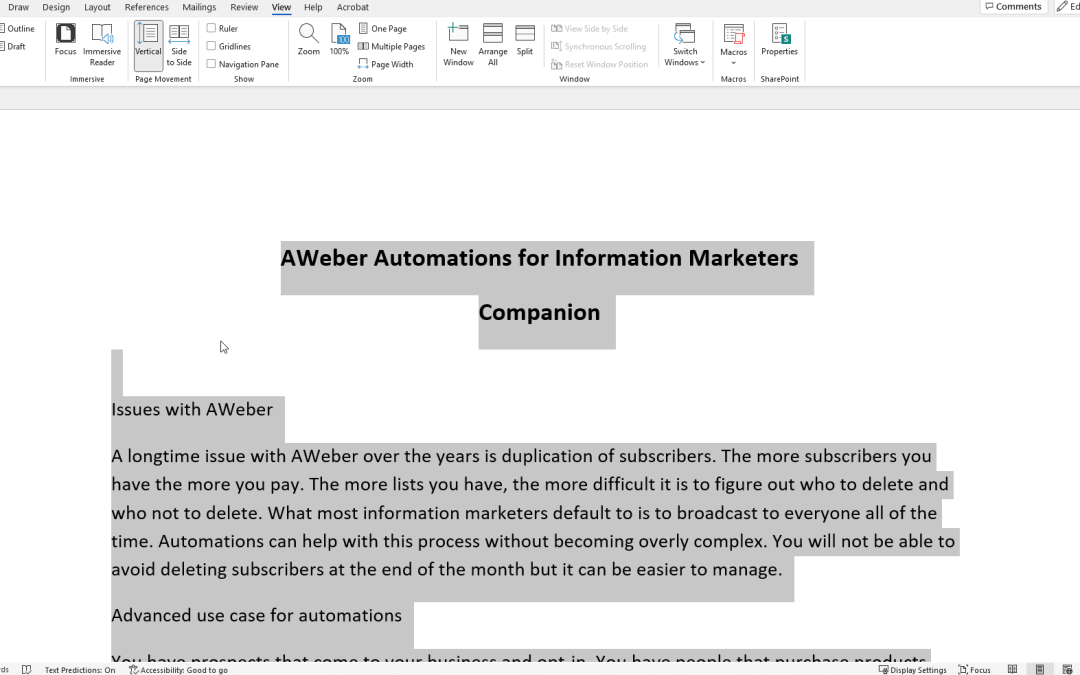Choose One Page zoom view
Viewport: 1080px width, 675px height.
click(x=383, y=28)
